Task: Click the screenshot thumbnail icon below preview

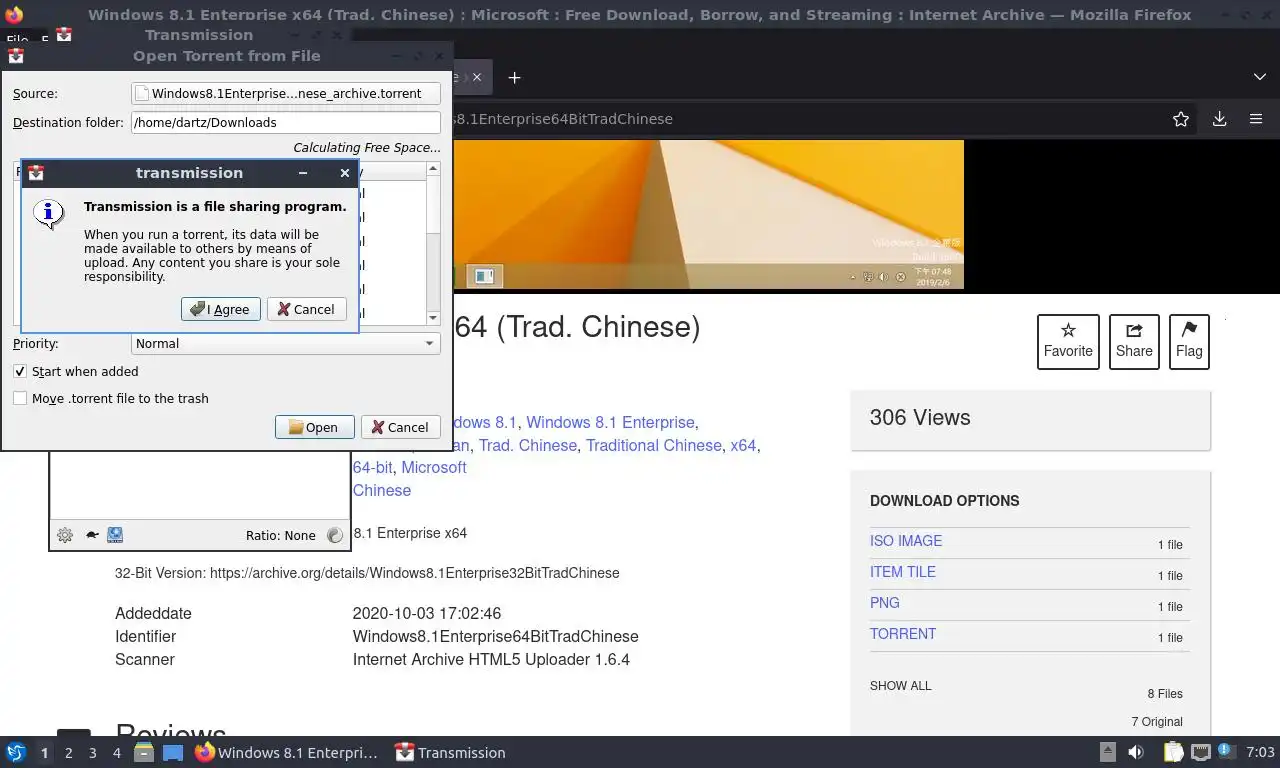Action: pyautogui.click(x=484, y=275)
